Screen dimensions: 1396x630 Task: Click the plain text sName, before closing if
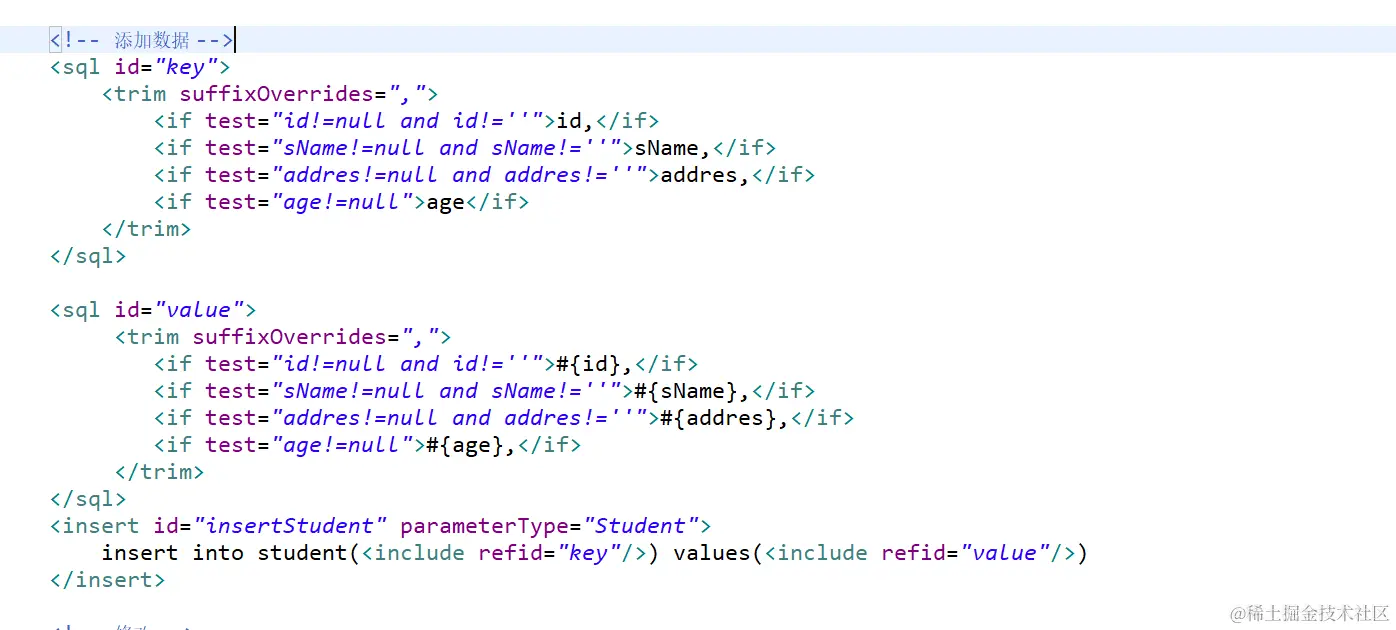(x=673, y=148)
